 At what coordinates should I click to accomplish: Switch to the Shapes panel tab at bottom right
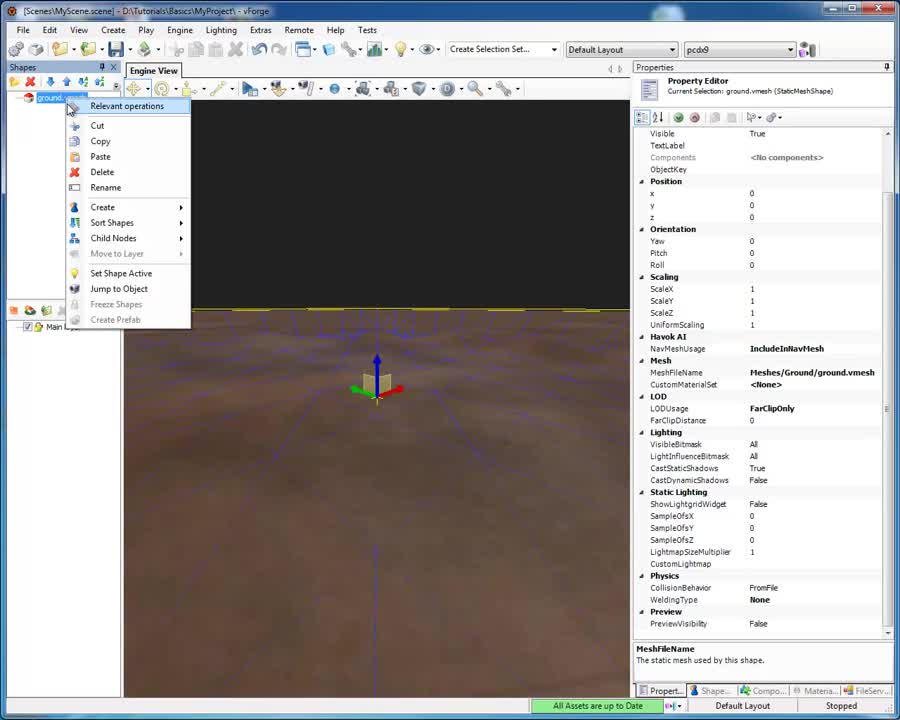[x=711, y=691]
